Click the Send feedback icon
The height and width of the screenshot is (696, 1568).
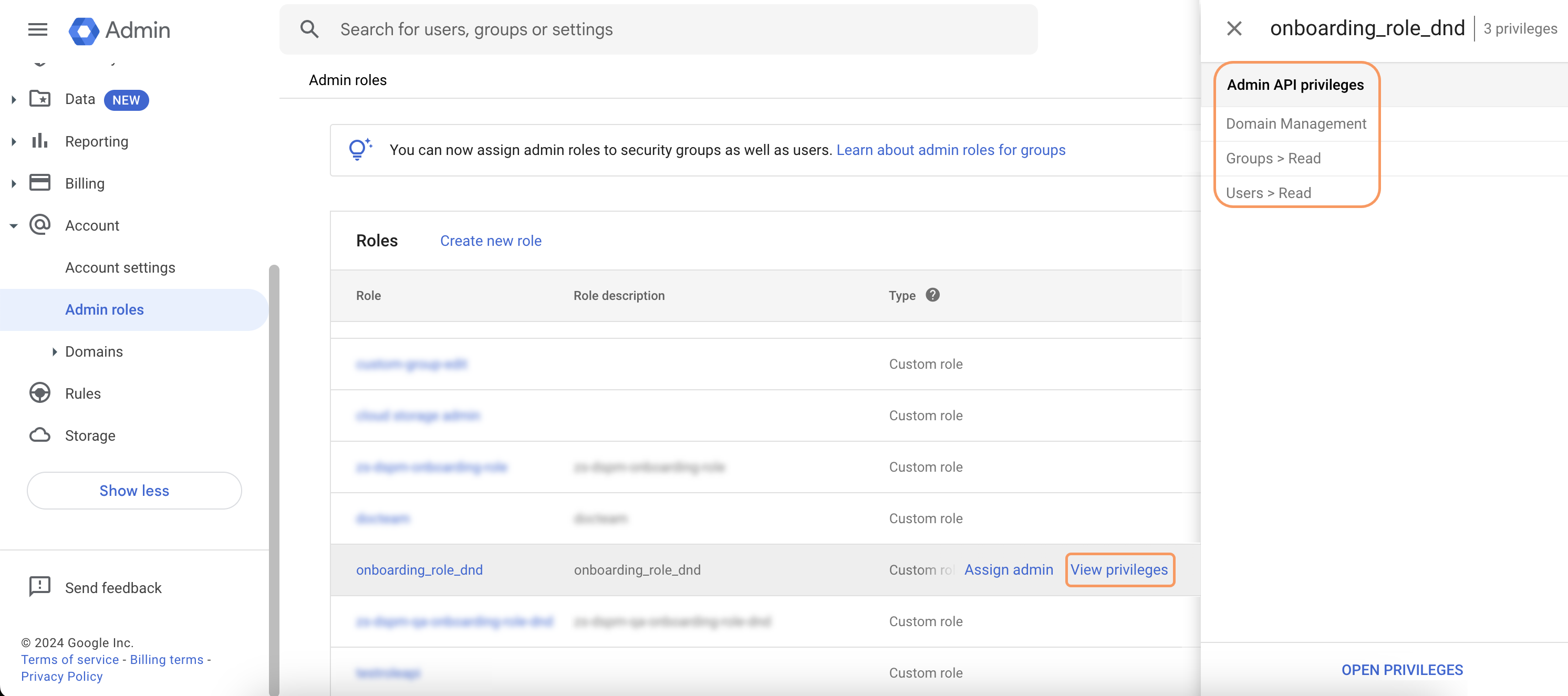click(39, 587)
